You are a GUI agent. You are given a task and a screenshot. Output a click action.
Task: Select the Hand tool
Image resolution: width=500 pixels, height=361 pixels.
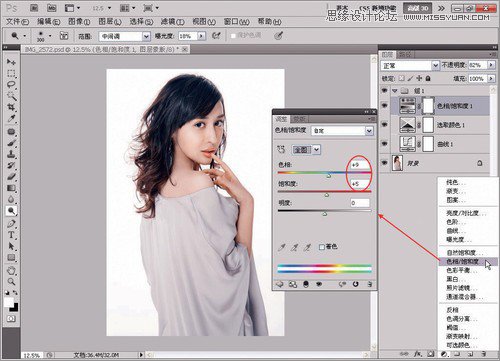coord(11,270)
